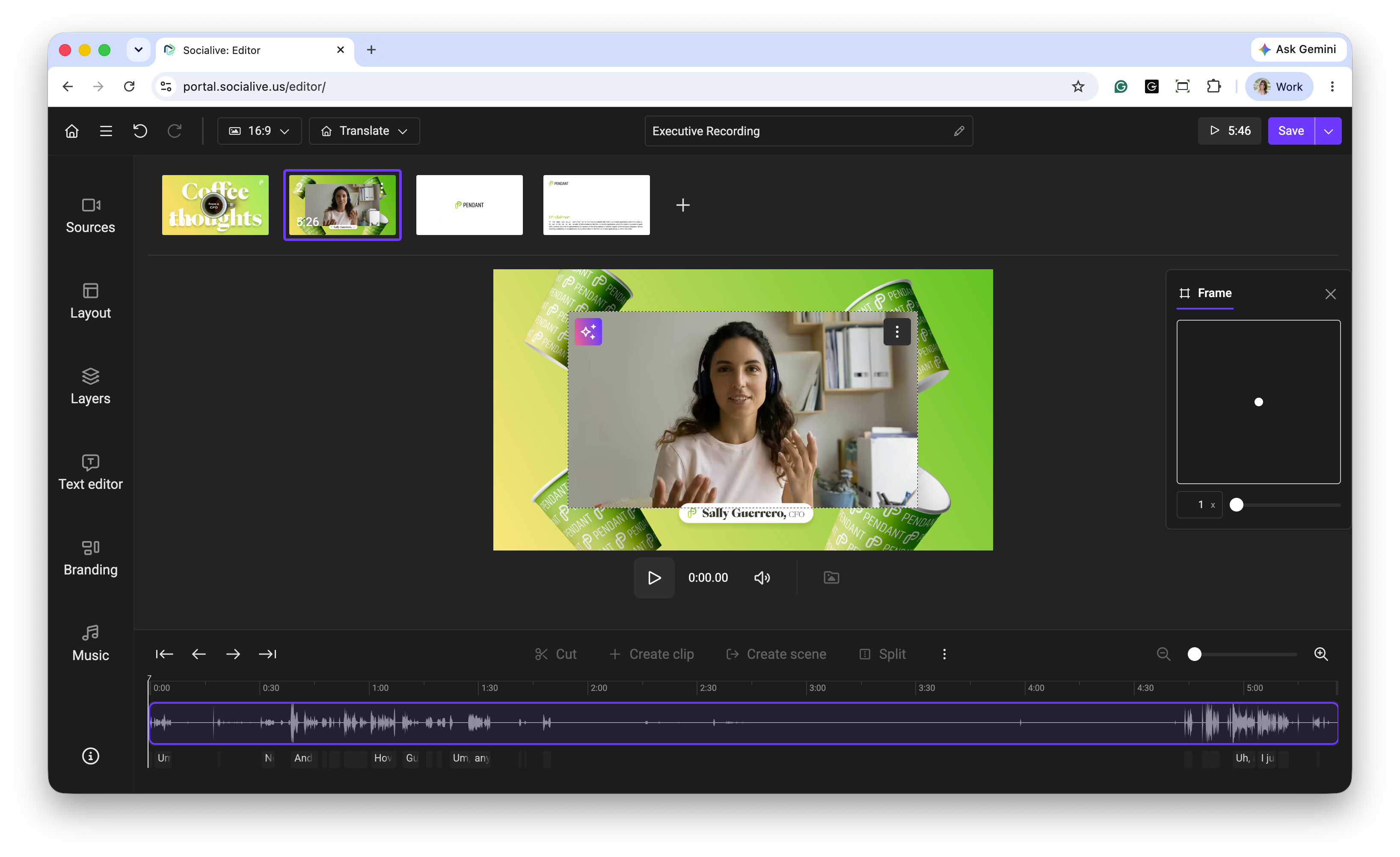Click the frame position dot in Frame panel
This screenshot has width=1400, height=857.
[1258, 402]
